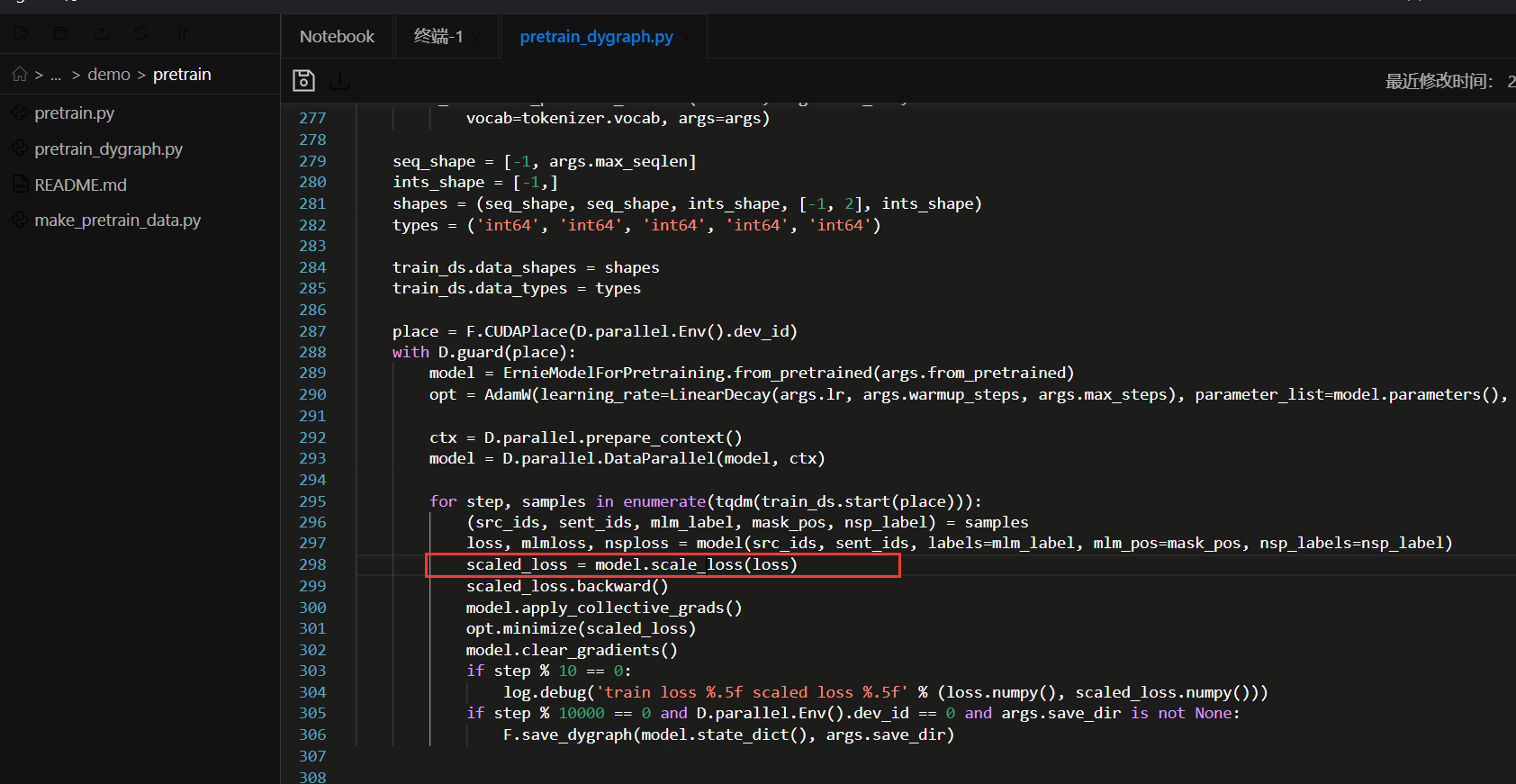Click the 'model.apply_collective_grads()' code line
The width and height of the screenshot is (1516, 784).
[x=604, y=608]
